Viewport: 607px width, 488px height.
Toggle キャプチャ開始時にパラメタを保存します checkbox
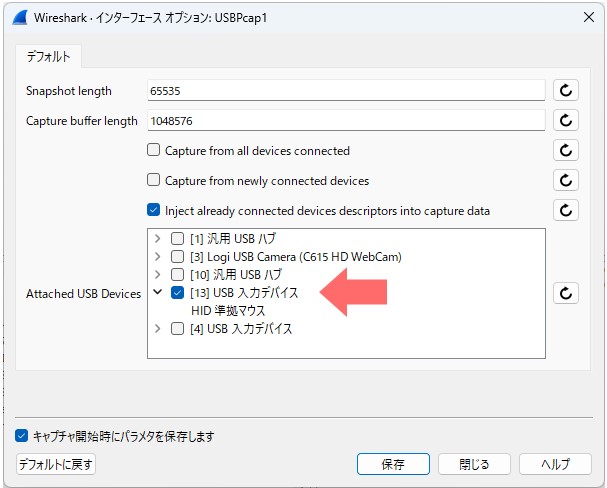22,436
